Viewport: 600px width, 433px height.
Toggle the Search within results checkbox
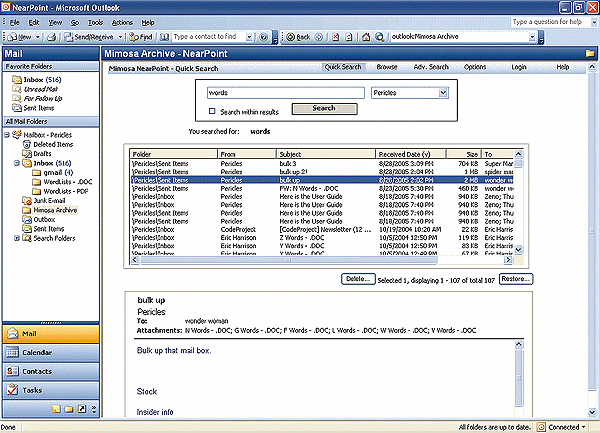tap(212, 111)
